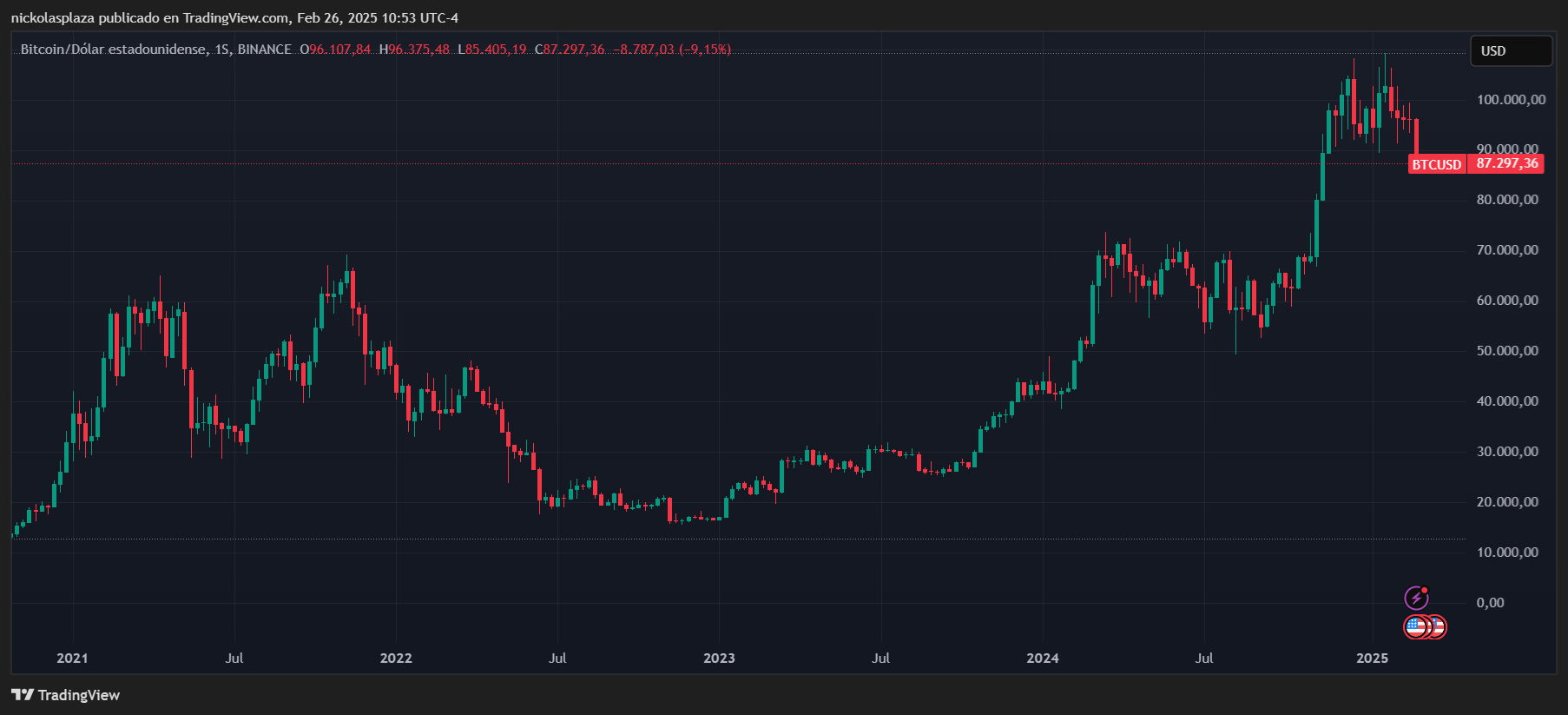Click the 20.000,00 price axis label
This screenshot has height=715, width=1568.
click(1507, 502)
